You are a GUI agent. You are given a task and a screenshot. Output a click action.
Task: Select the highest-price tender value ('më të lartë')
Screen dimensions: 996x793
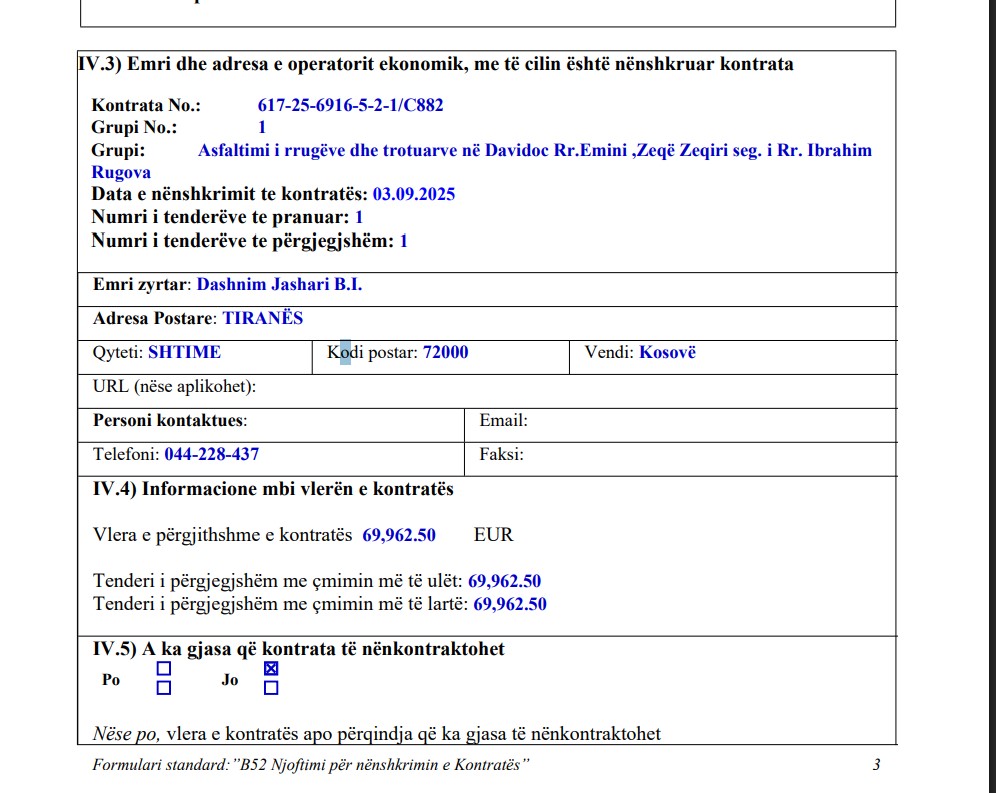(x=510, y=604)
